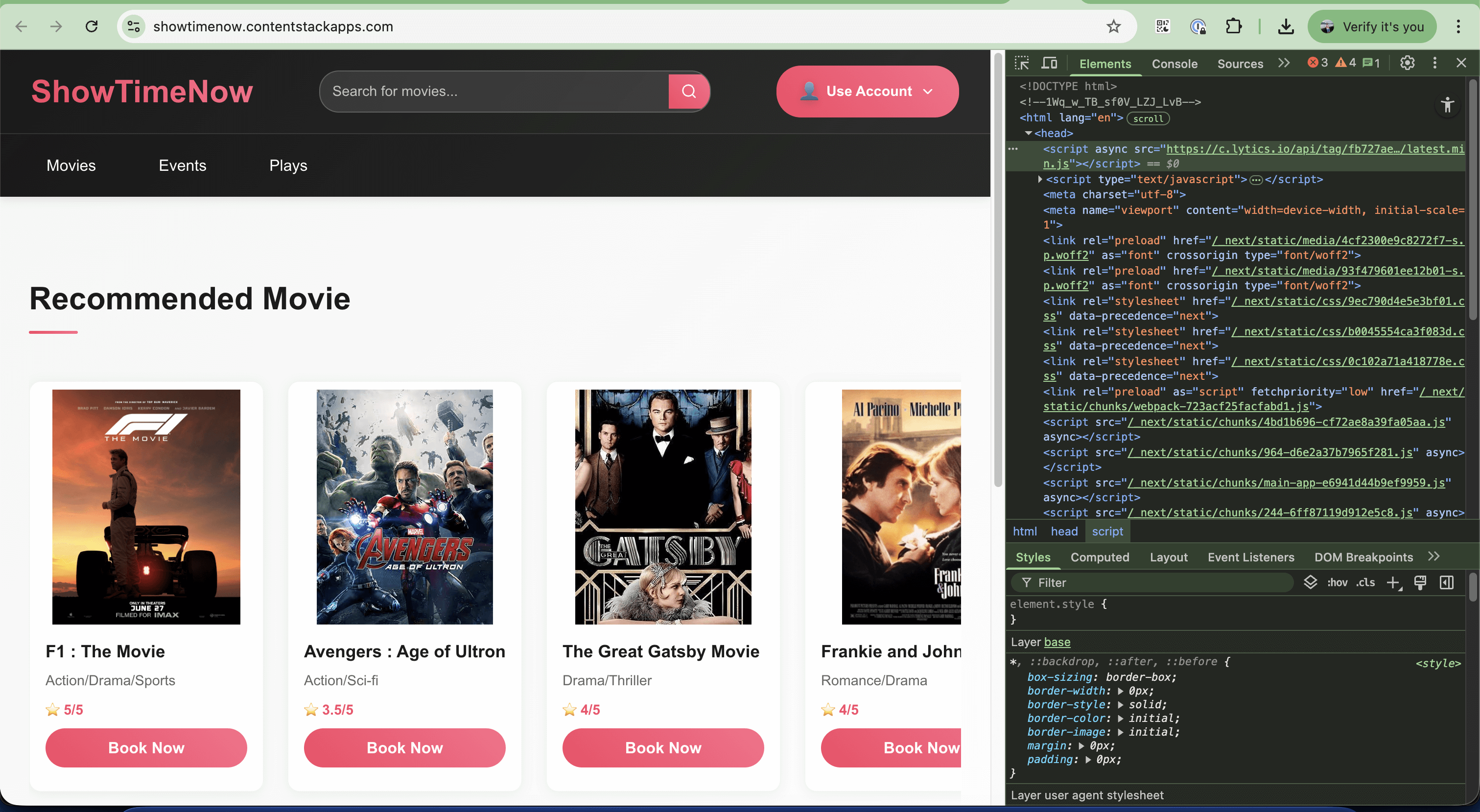This screenshot has width=1480, height=812.
Task: Click the movie search magnifier button
Action: (688, 92)
